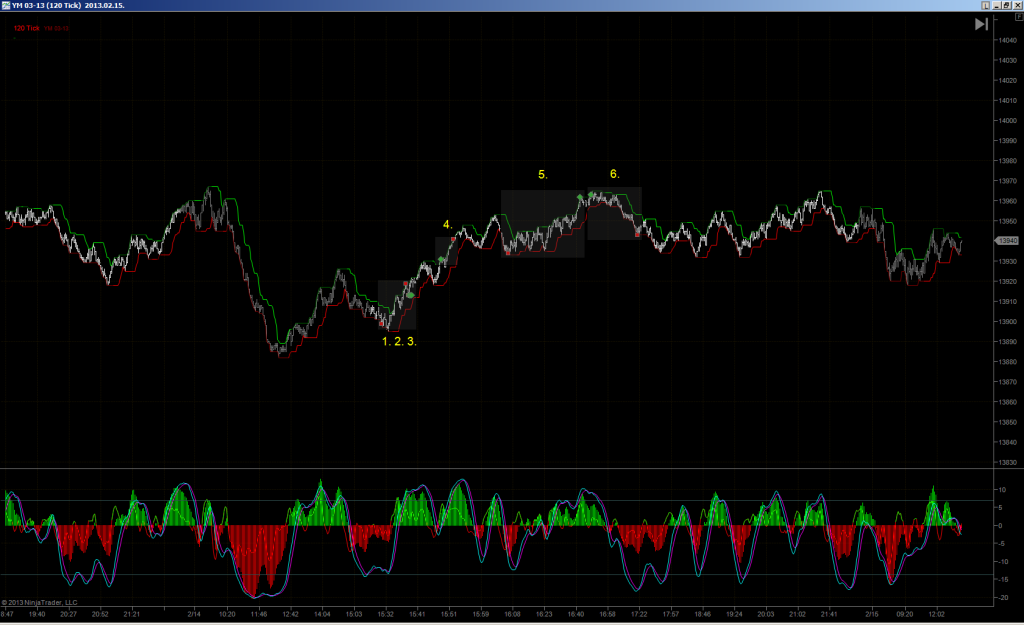
Task: Click the 13920 price axis label
Action: coord(1008,281)
